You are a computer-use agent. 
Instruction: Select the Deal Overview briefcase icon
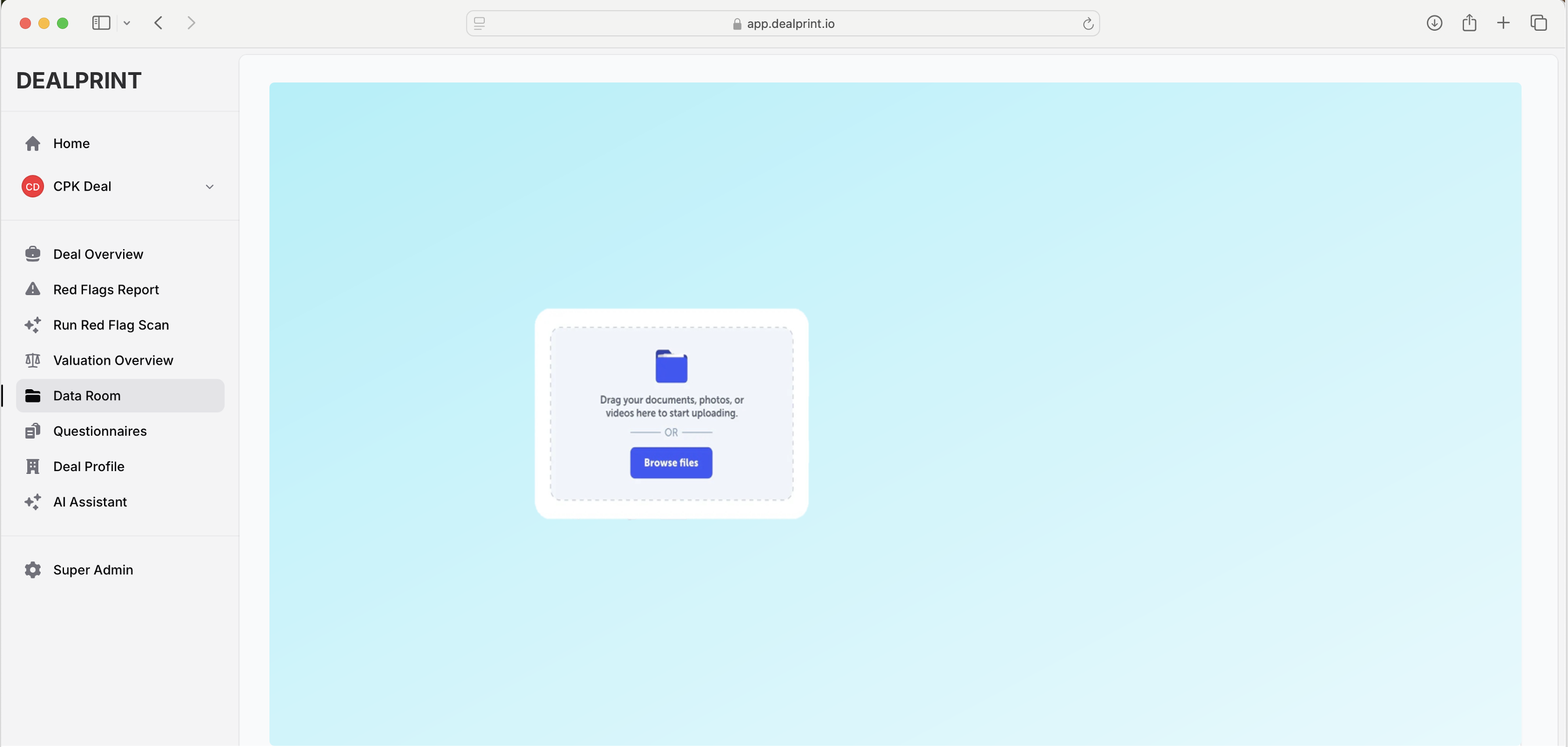click(33, 253)
